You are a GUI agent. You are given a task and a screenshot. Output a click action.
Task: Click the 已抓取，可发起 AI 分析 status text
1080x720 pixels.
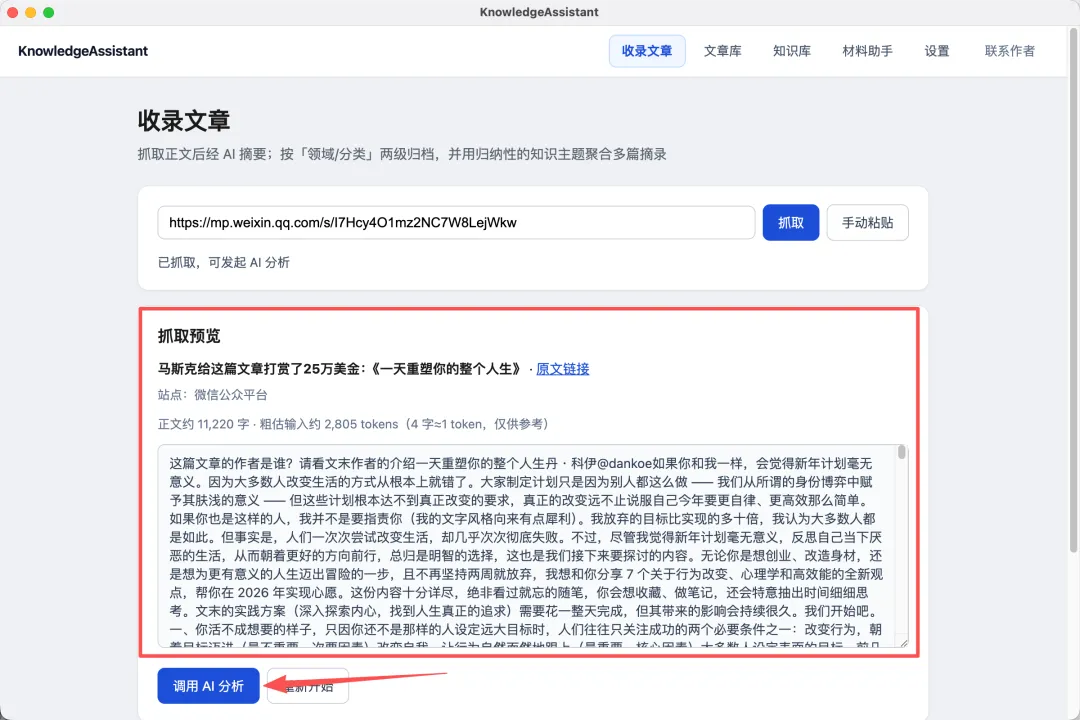click(x=224, y=263)
